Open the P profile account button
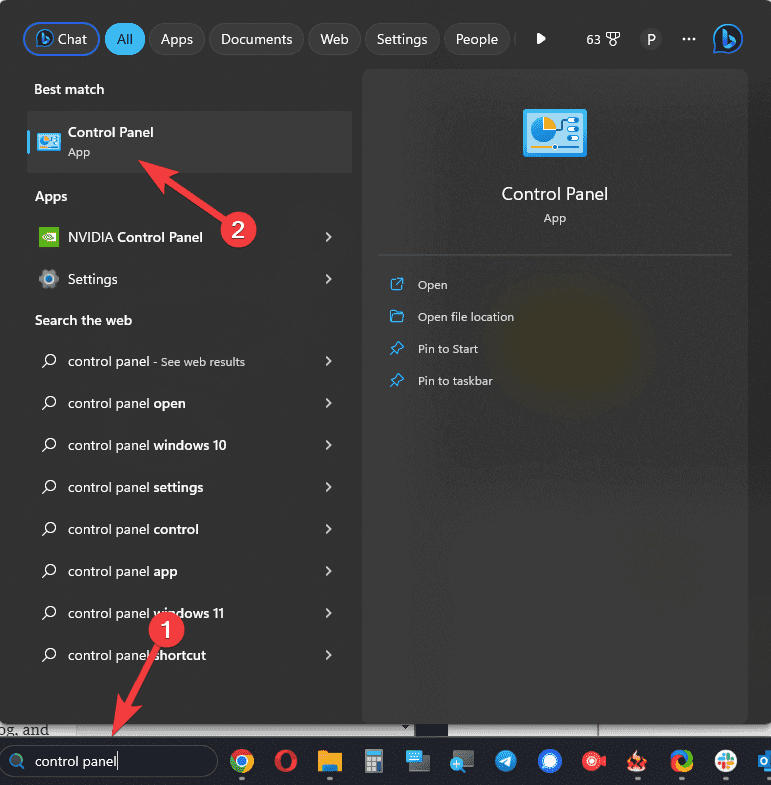The height and width of the screenshot is (785, 771). tap(651, 39)
